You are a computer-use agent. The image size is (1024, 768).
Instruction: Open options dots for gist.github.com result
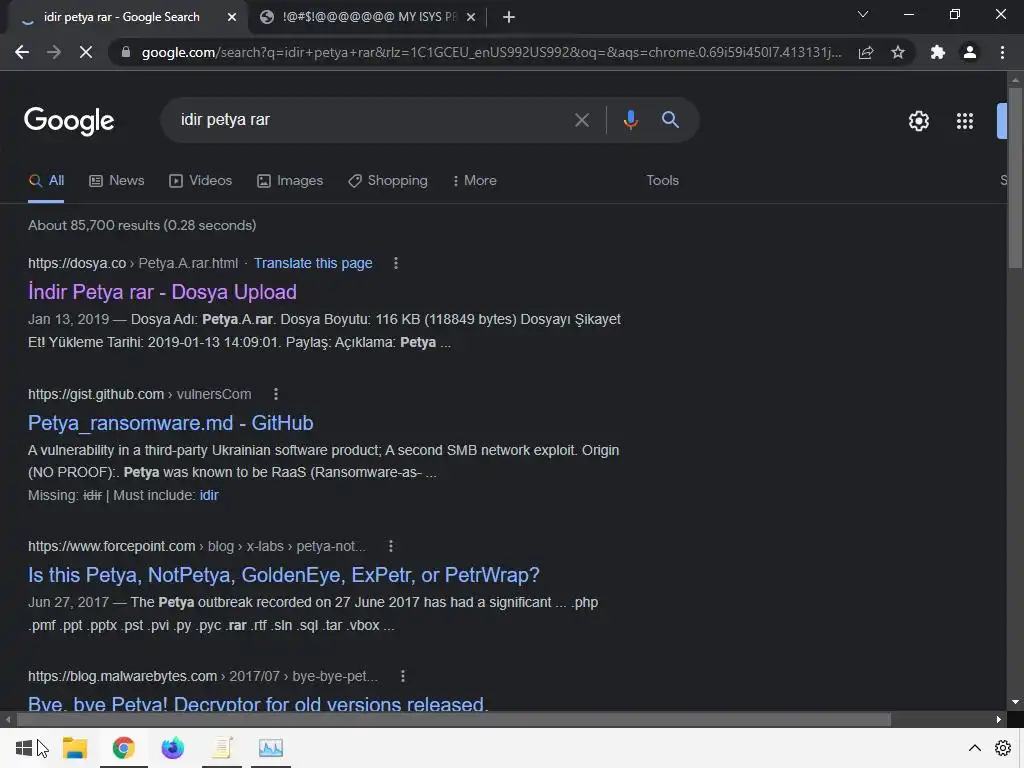click(x=276, y=394)
